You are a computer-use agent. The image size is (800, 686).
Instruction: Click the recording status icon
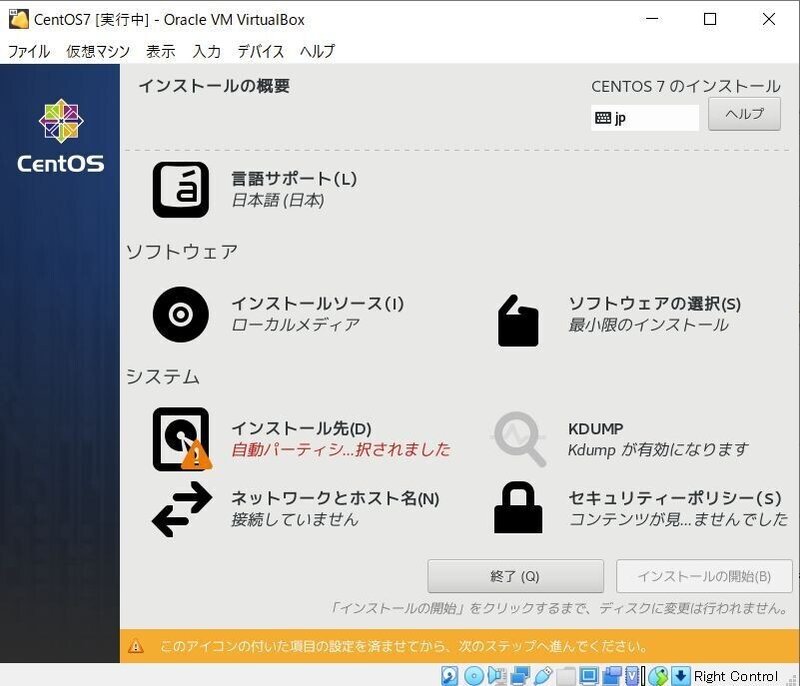tap(612, 676)
